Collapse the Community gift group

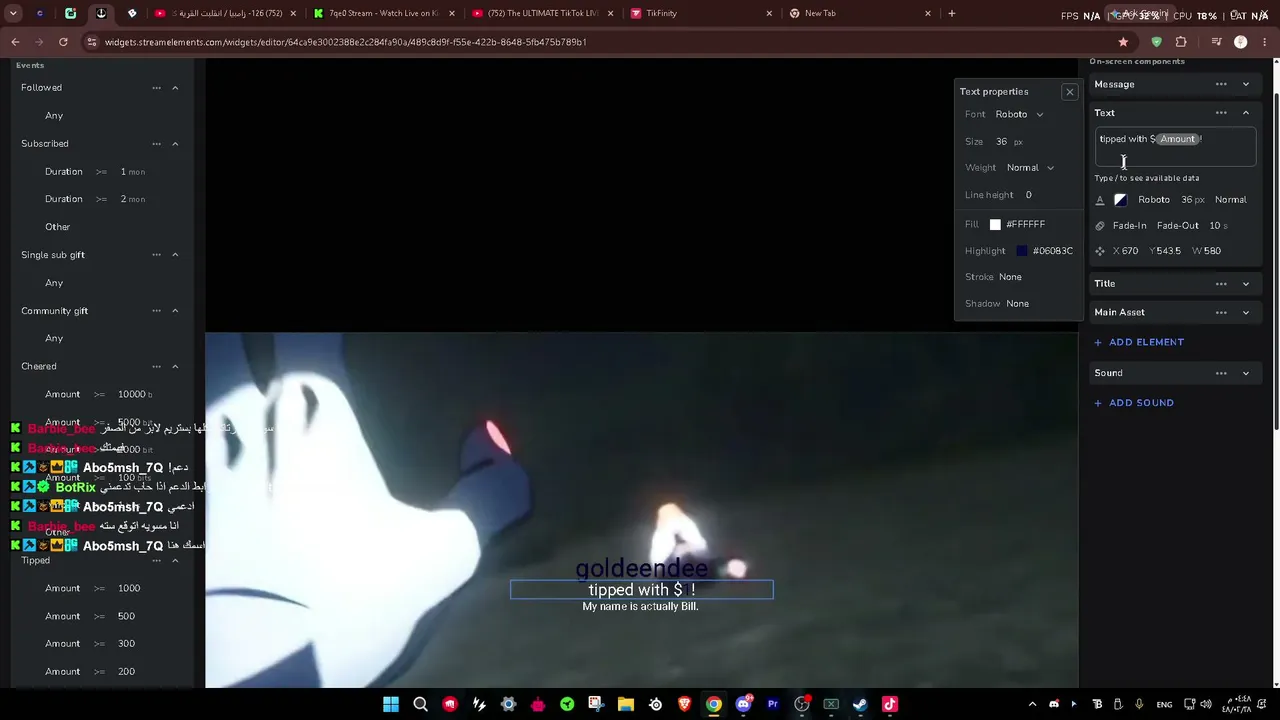pos(175,311)
